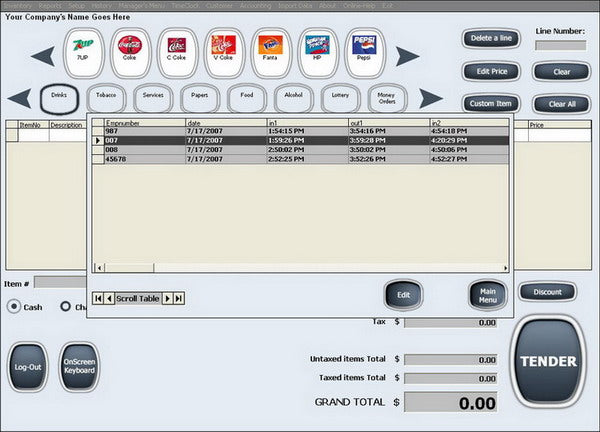The height and width of the screenshot is (432, 600).
Task: Go to previous record in Scroll Table
Action: [109, 298]
